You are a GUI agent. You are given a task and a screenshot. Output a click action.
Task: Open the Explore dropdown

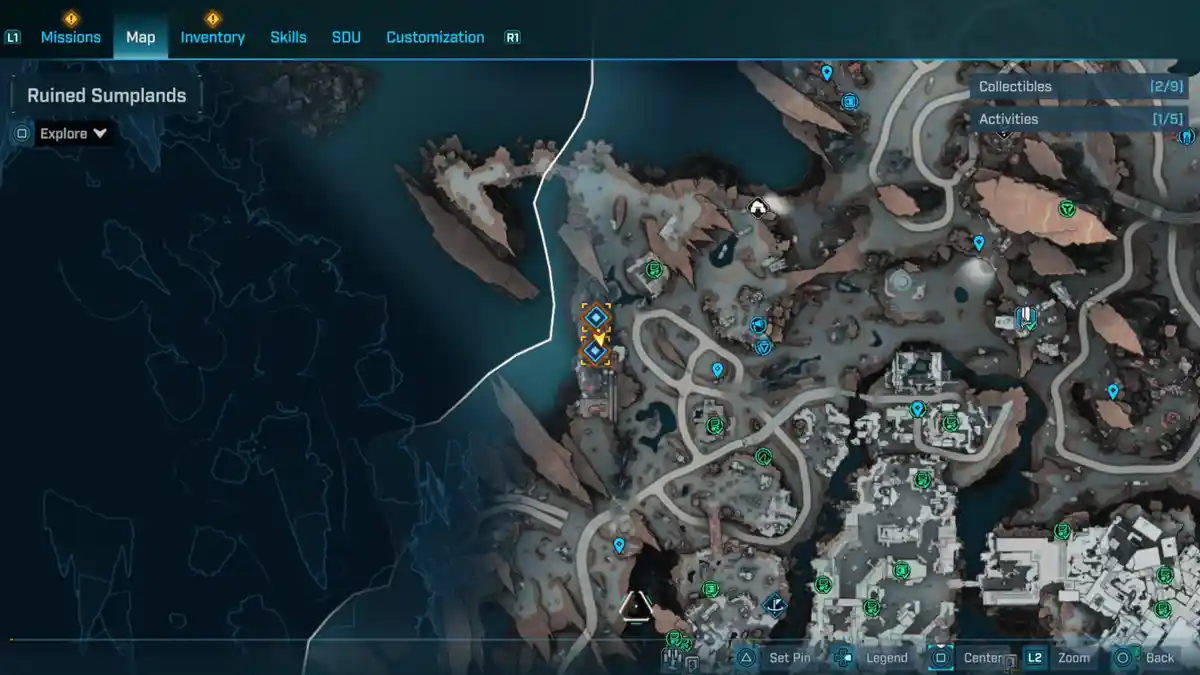(x=73, y=133)
